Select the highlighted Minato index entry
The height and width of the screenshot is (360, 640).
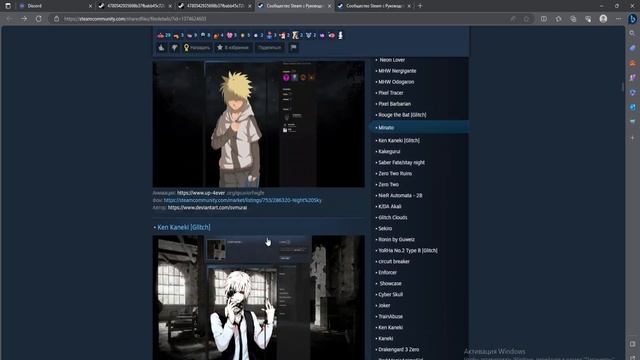419,127
